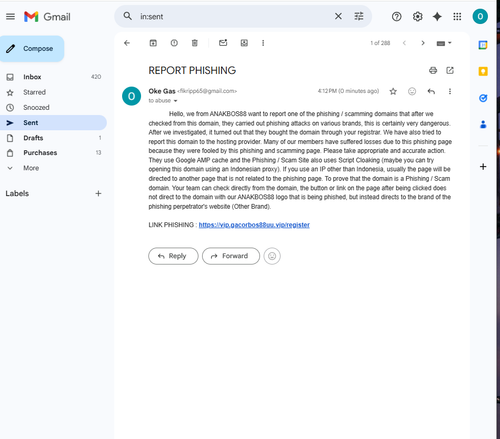Open the message More menu dots

tap(450, 91)
